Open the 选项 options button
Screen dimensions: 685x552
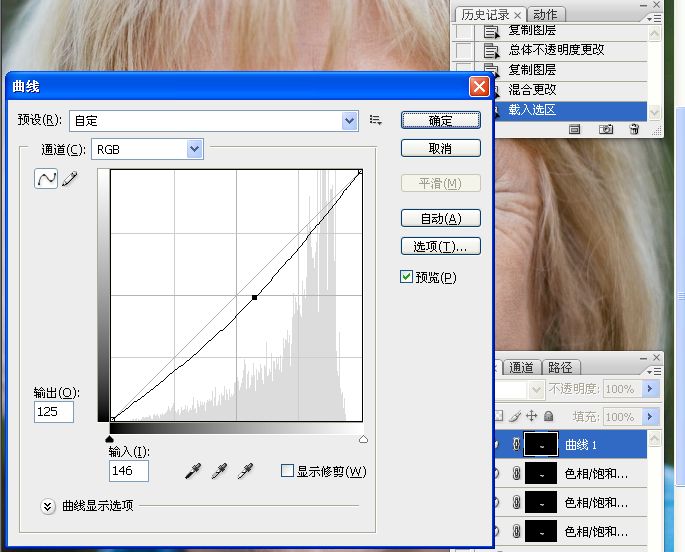point(441,246)
